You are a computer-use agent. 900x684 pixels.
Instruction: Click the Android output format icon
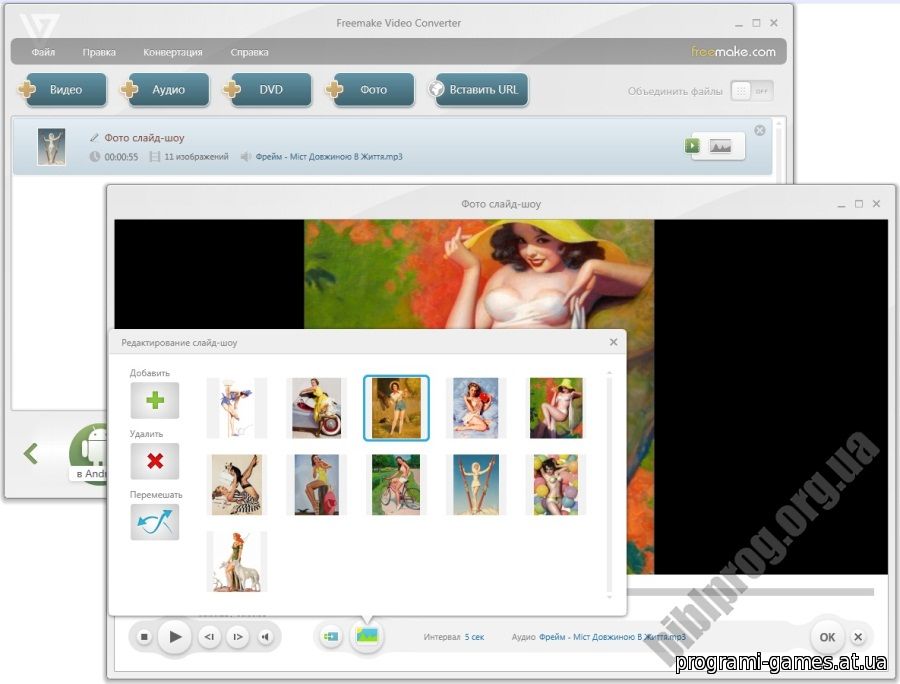[x=88, y=453]
